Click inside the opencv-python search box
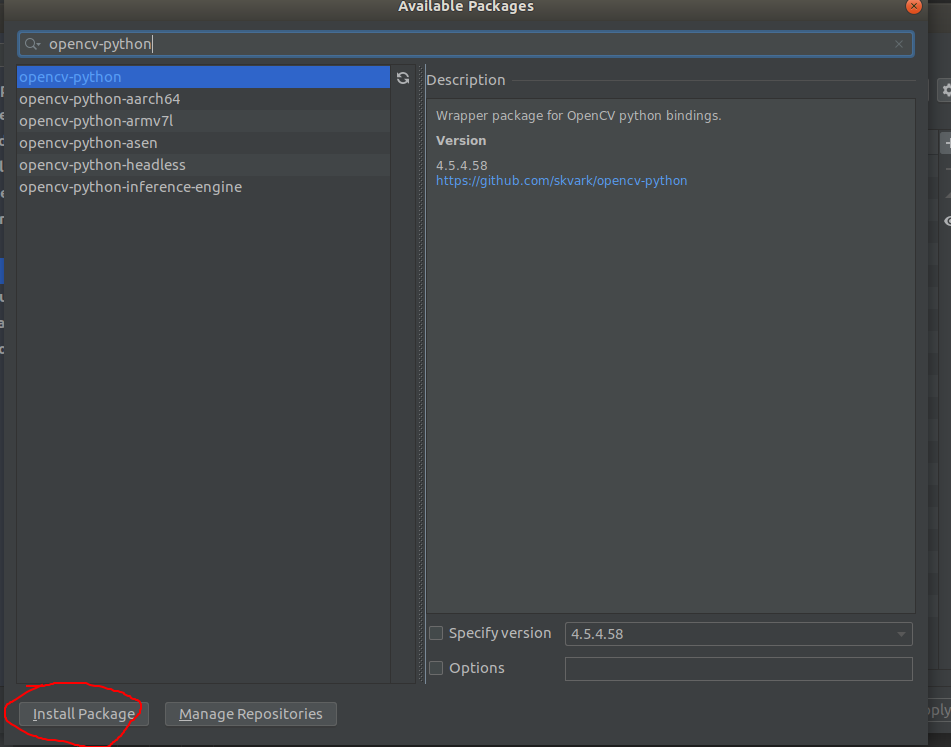The image size is (951, 747). tap(466, 44)
